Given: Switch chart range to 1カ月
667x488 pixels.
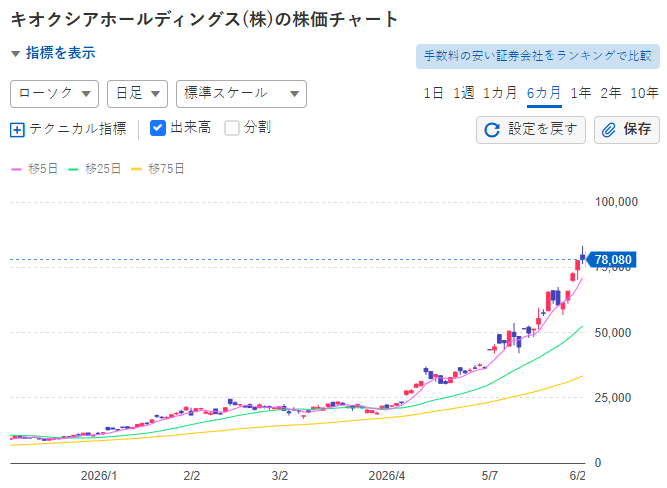Looking at the screenshot, I should coord(500,93).
